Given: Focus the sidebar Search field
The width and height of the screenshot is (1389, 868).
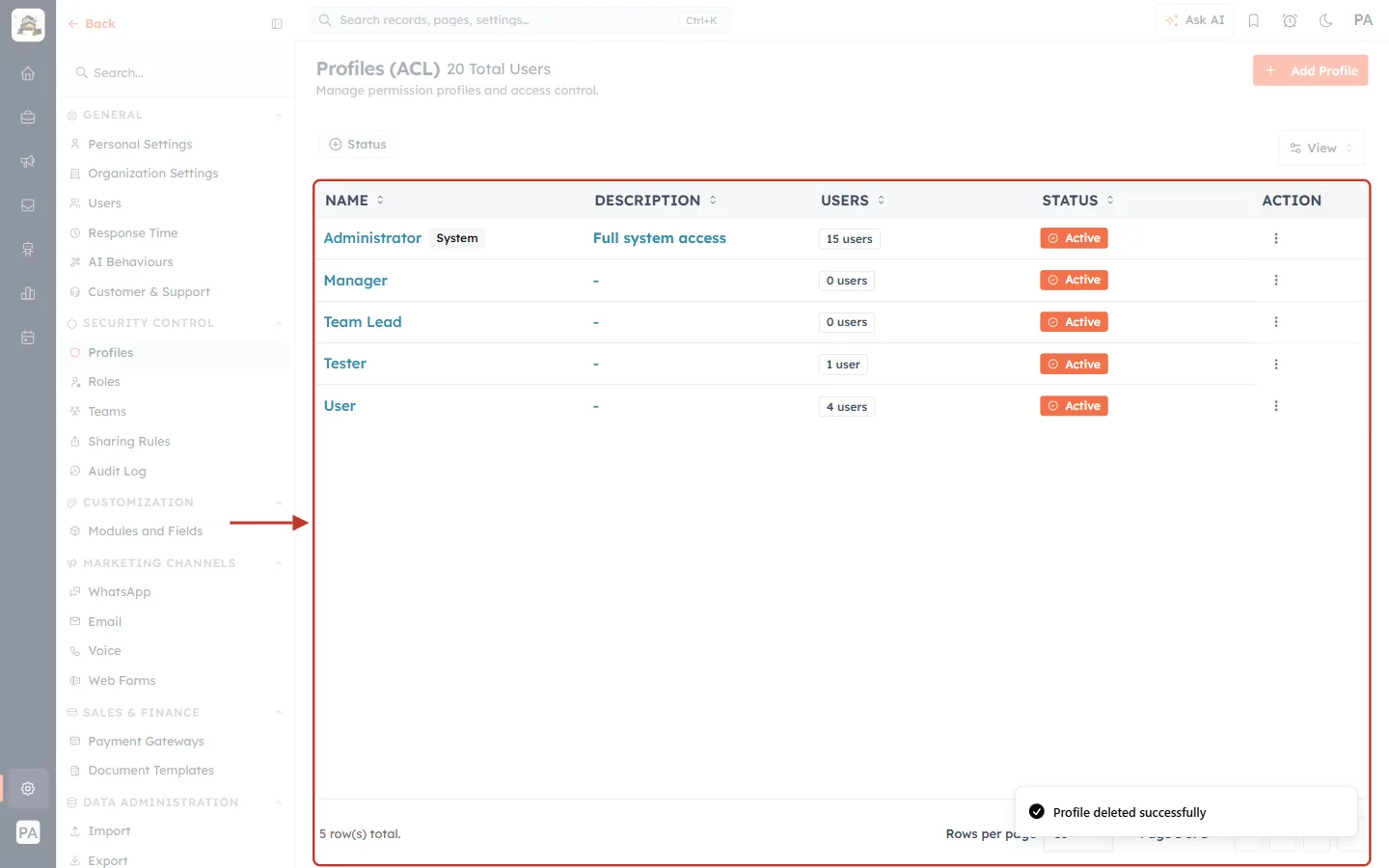Looking at the screenshot, I should [176, 73].
